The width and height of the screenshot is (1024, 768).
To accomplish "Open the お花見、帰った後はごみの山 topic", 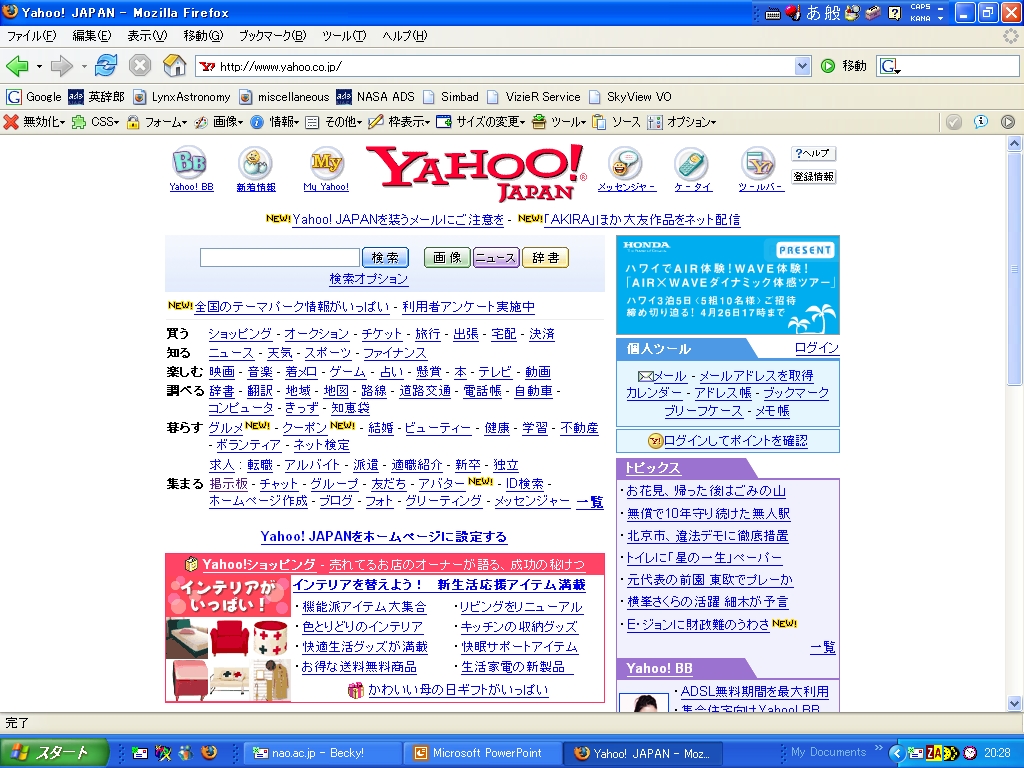I will tap(706, 491).
